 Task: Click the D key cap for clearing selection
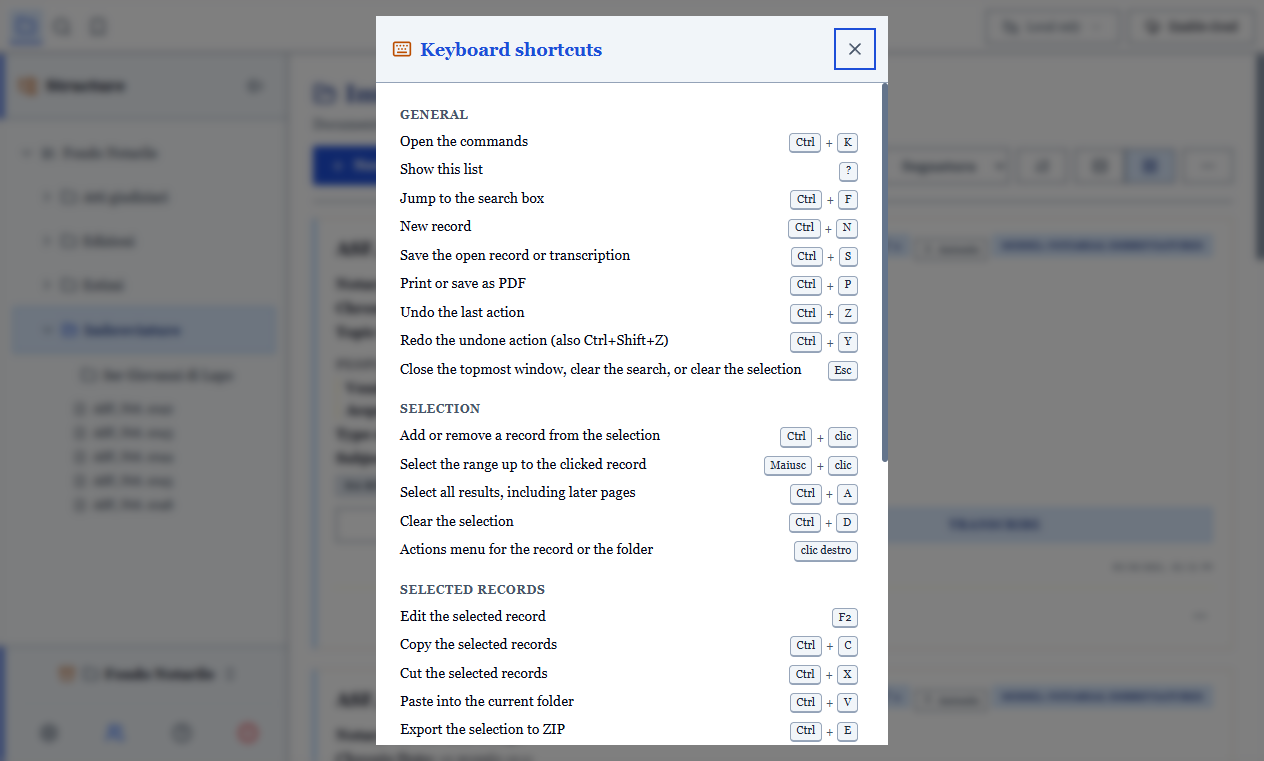[x=848, y=523]
